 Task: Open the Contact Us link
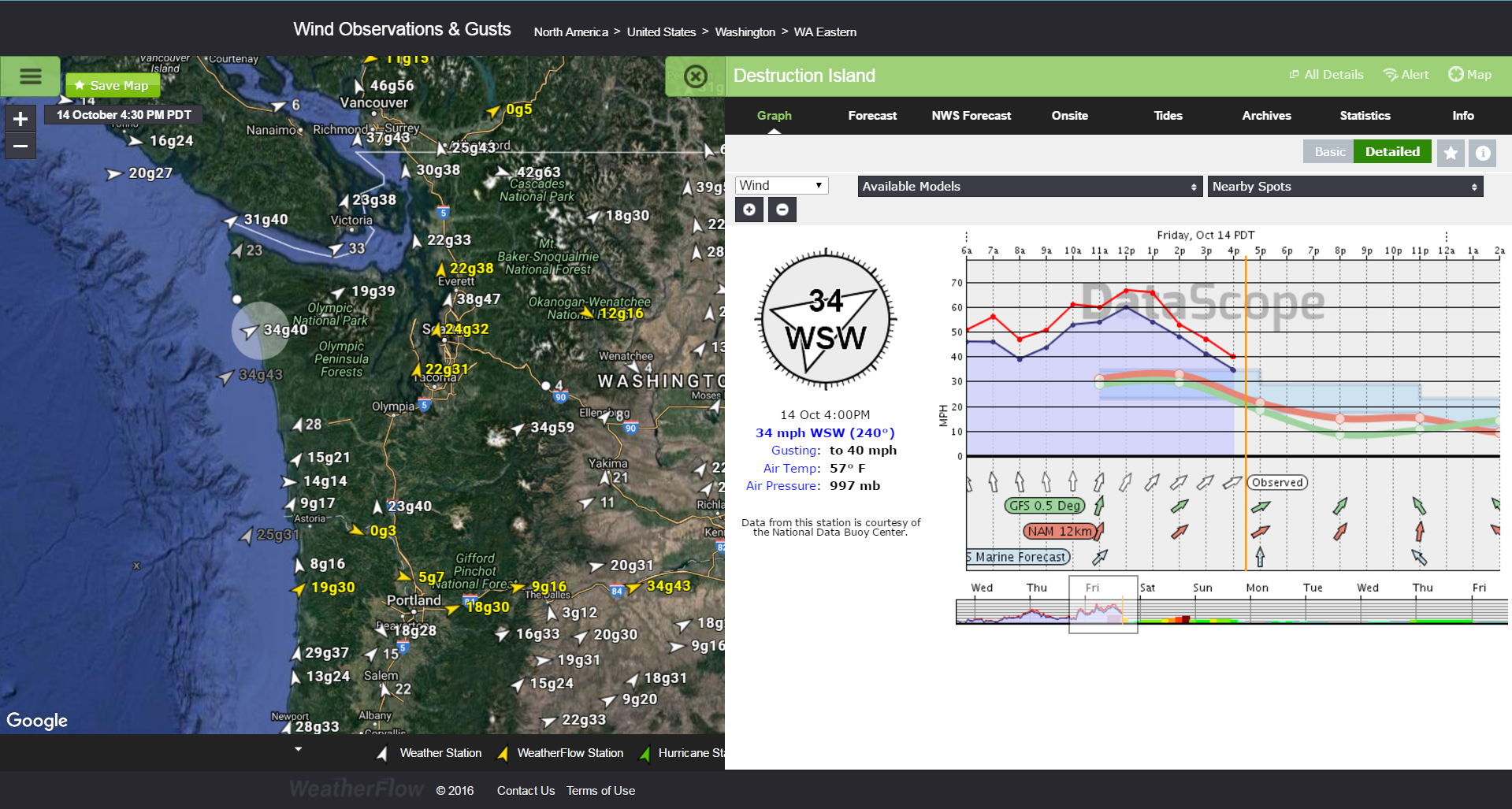coord(526,791)
